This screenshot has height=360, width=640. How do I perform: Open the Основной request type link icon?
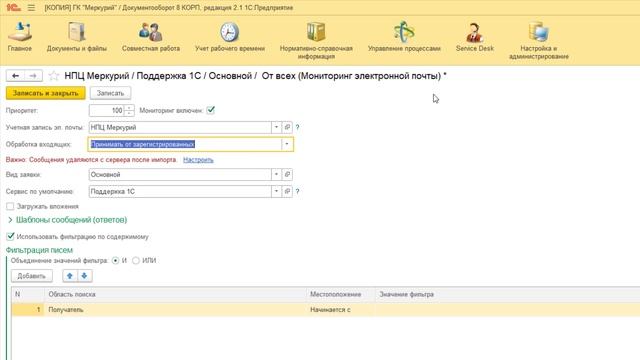(x=287, y=174)
